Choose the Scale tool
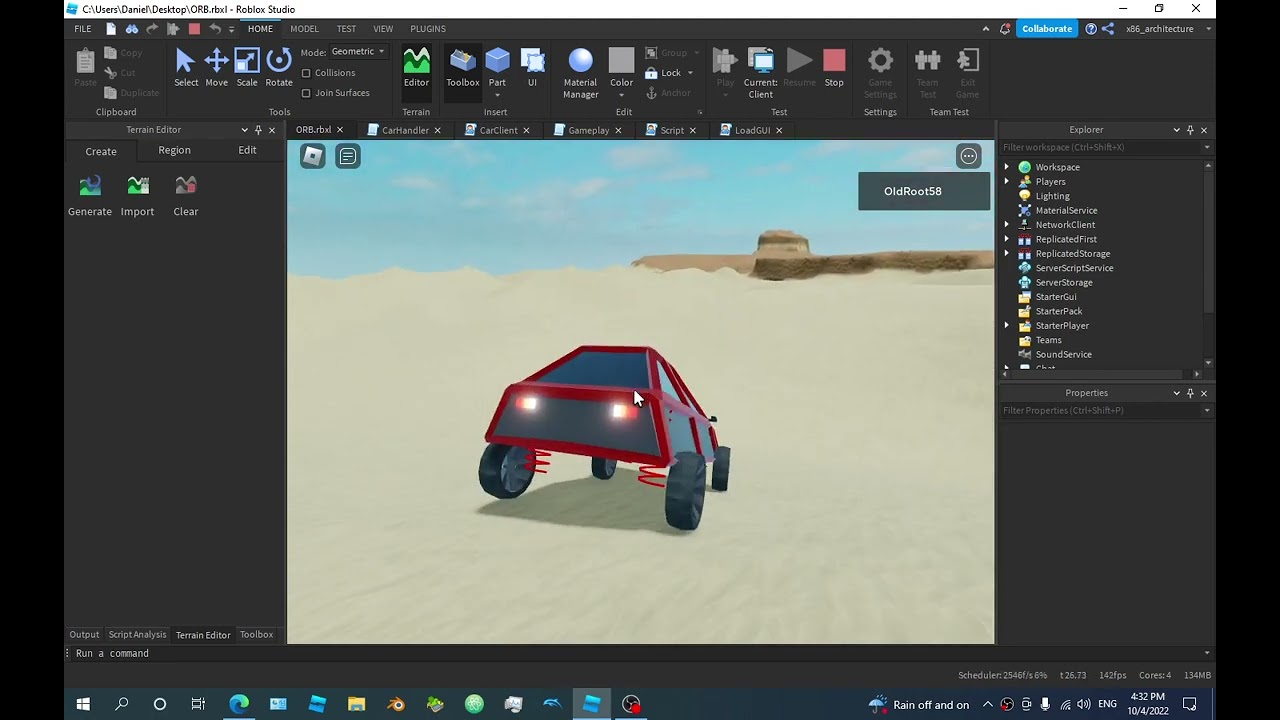The image size is (1280, 720). pyautogui.click(x=247, y=67)
